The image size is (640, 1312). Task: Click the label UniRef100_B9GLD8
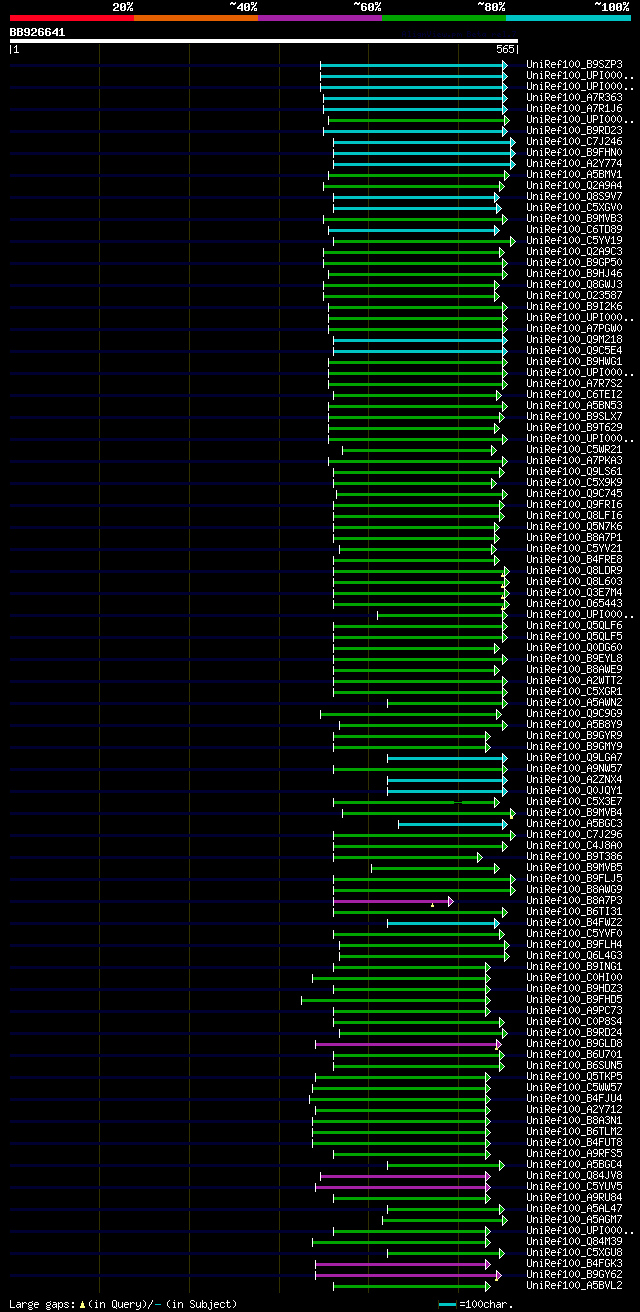[574, 1044]
